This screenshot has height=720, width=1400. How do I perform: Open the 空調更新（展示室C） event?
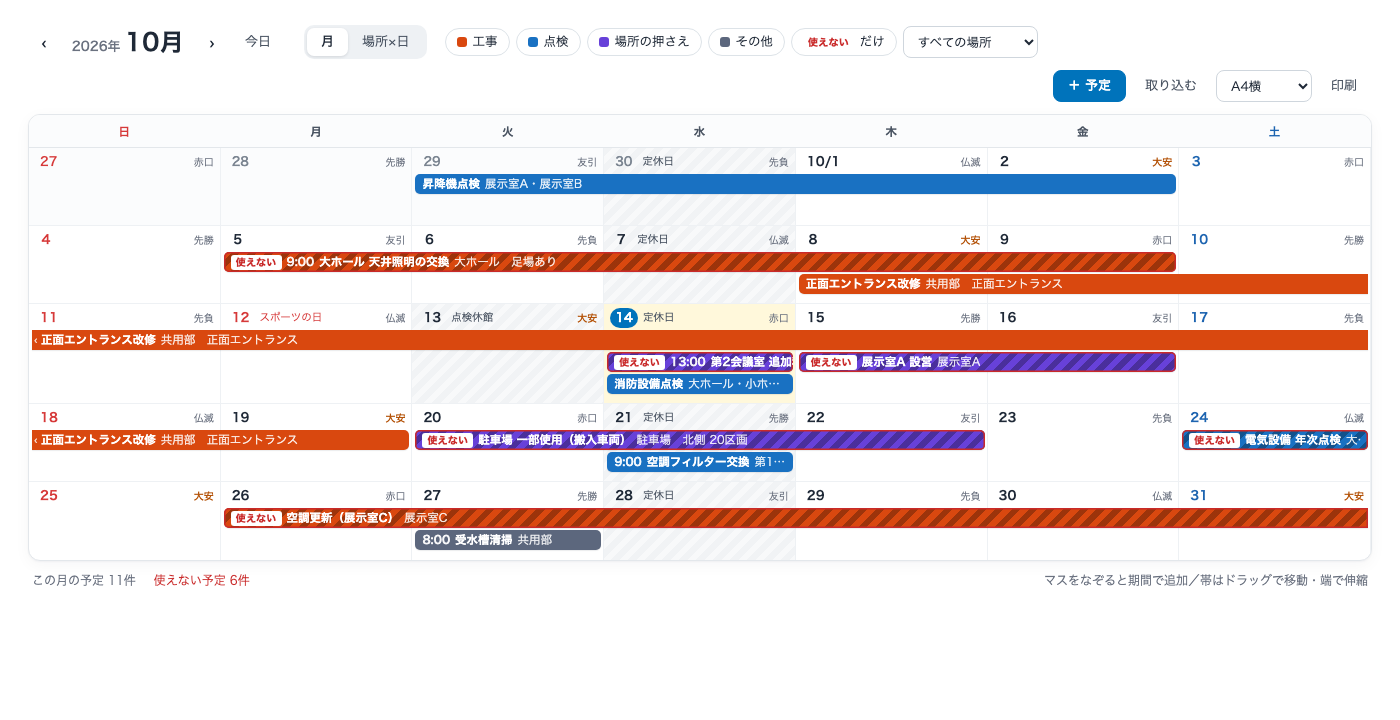coord(796,518)
